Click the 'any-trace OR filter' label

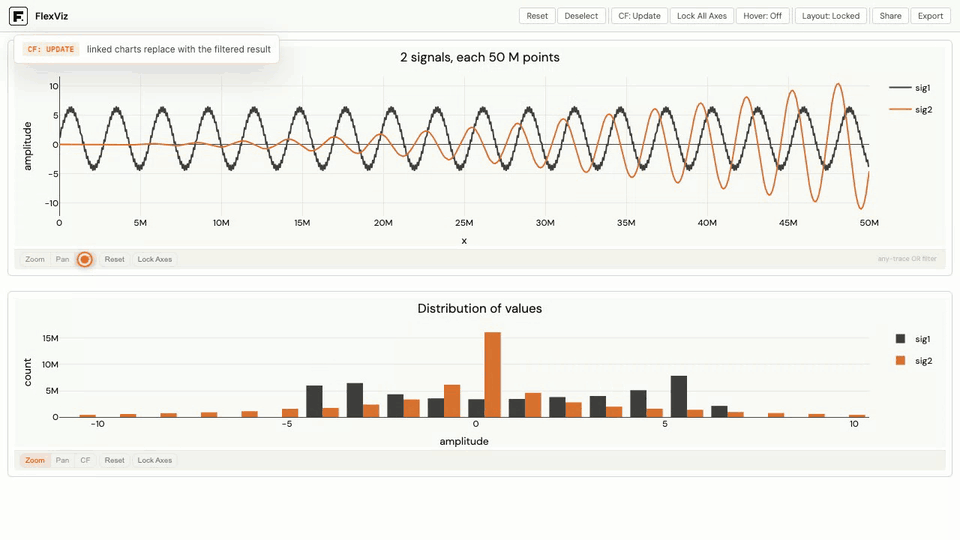(x=907, y=259)
